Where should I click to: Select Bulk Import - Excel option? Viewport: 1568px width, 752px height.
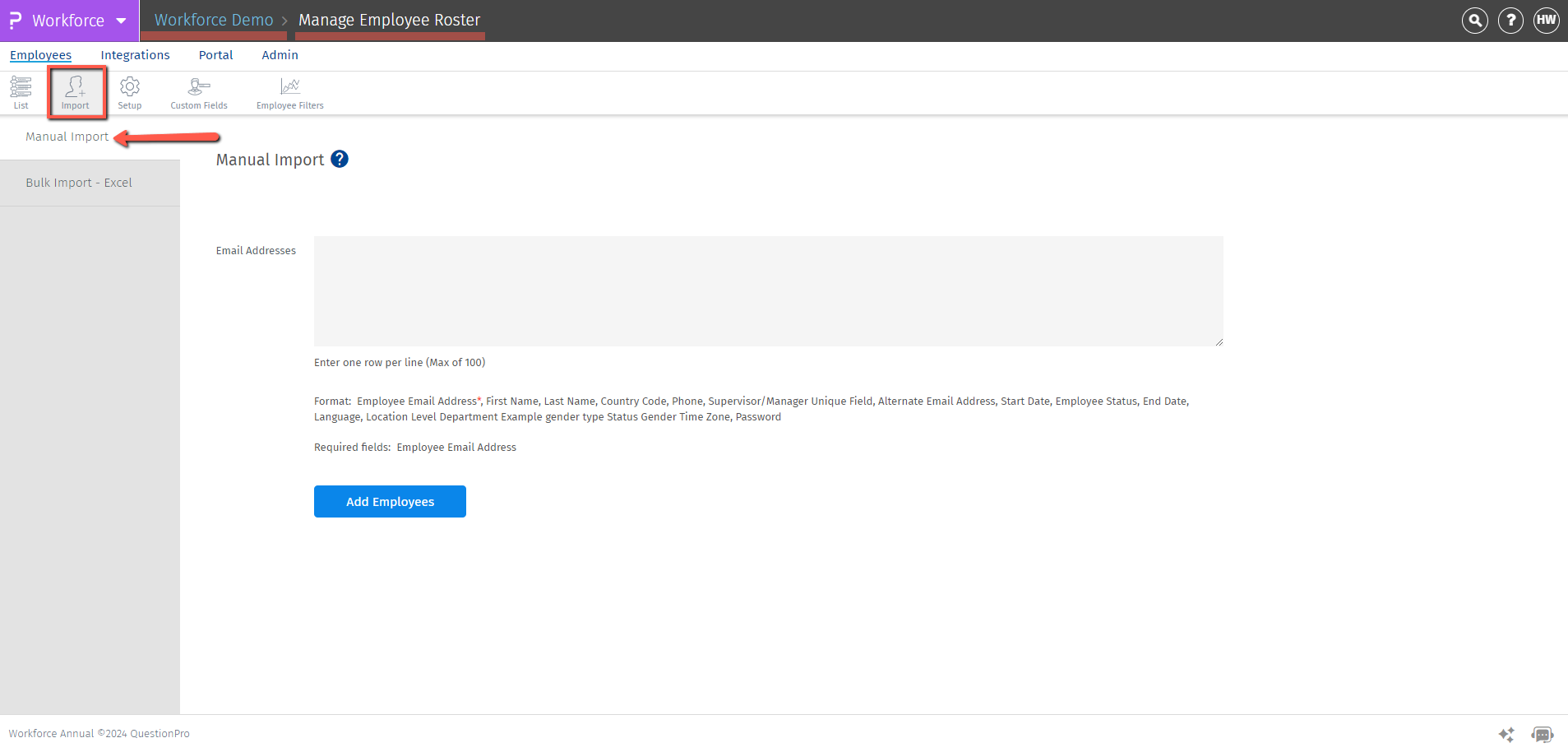point(79,183)
